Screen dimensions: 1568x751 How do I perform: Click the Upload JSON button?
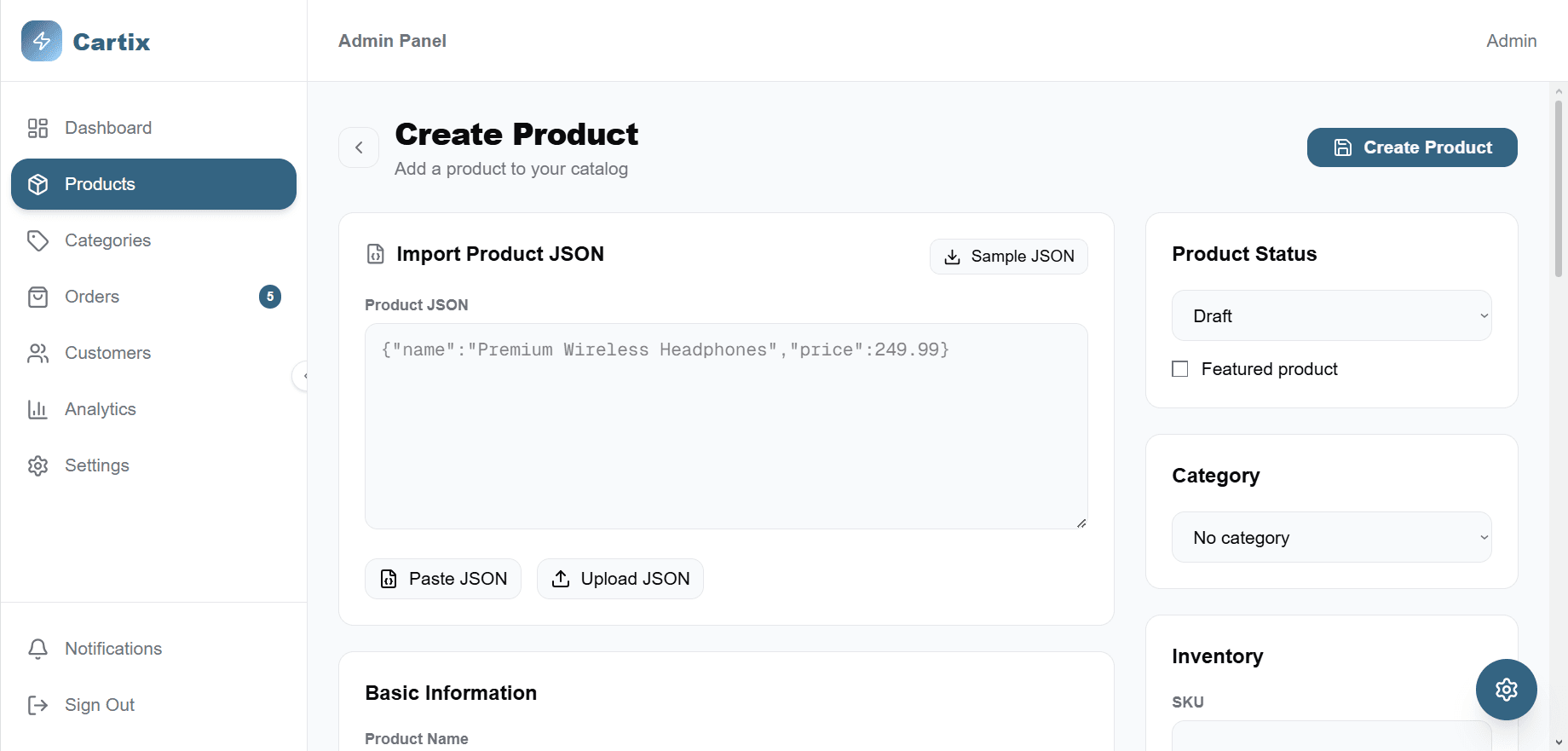coord(620,579)
